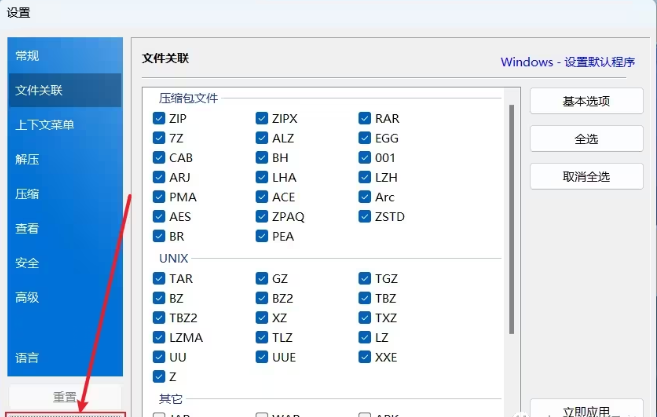Uncheck the BH checkbox
This screenshot has height=417, width=657.
[261, 158]
